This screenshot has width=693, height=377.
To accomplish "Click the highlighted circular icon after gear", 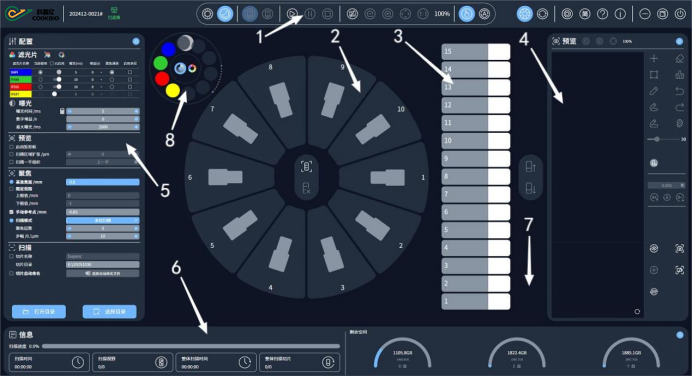I will [x=225, y=14].
